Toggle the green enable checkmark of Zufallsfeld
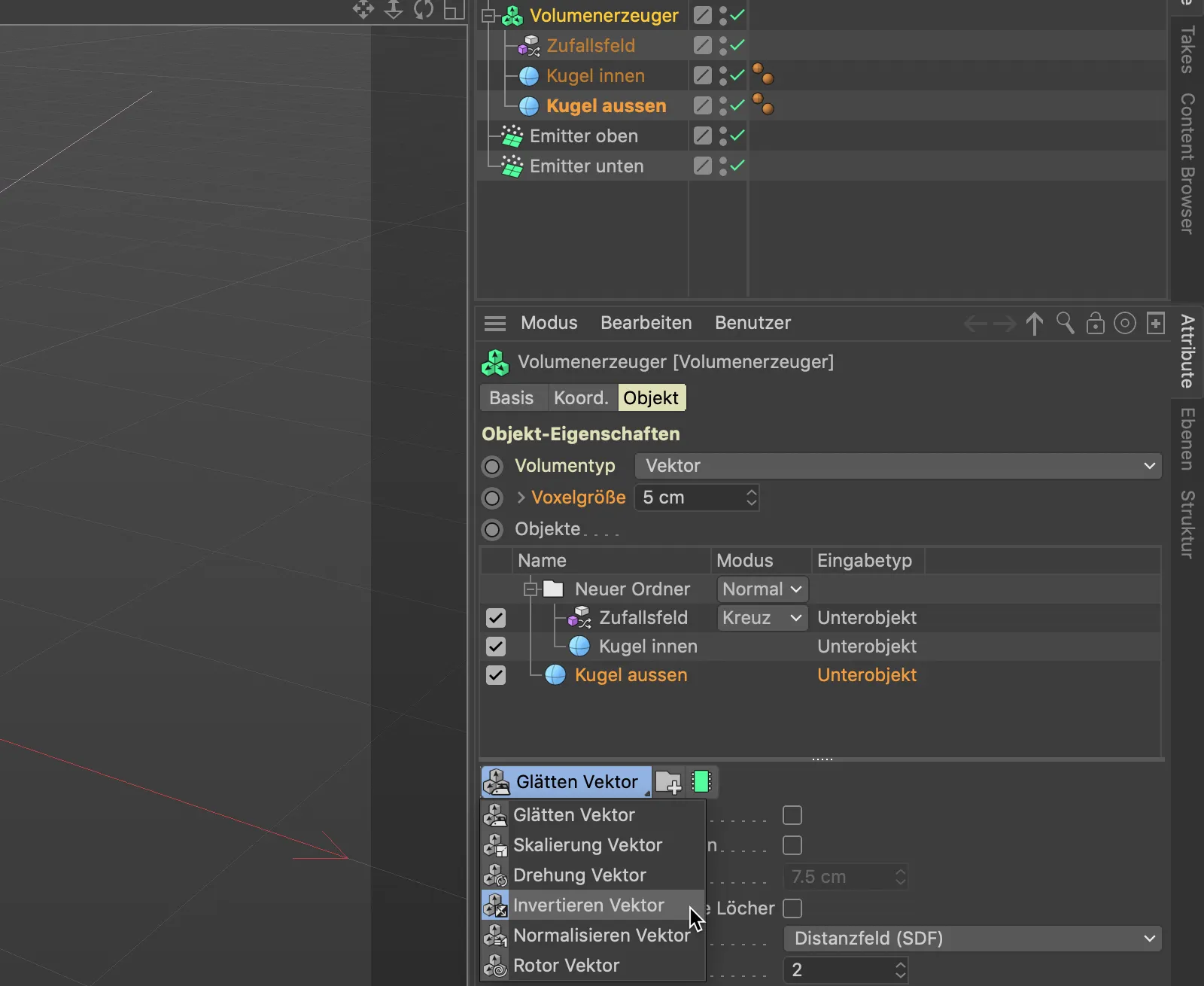Image resolution: width=1204 pixels, height=986 pixels. 737,45
